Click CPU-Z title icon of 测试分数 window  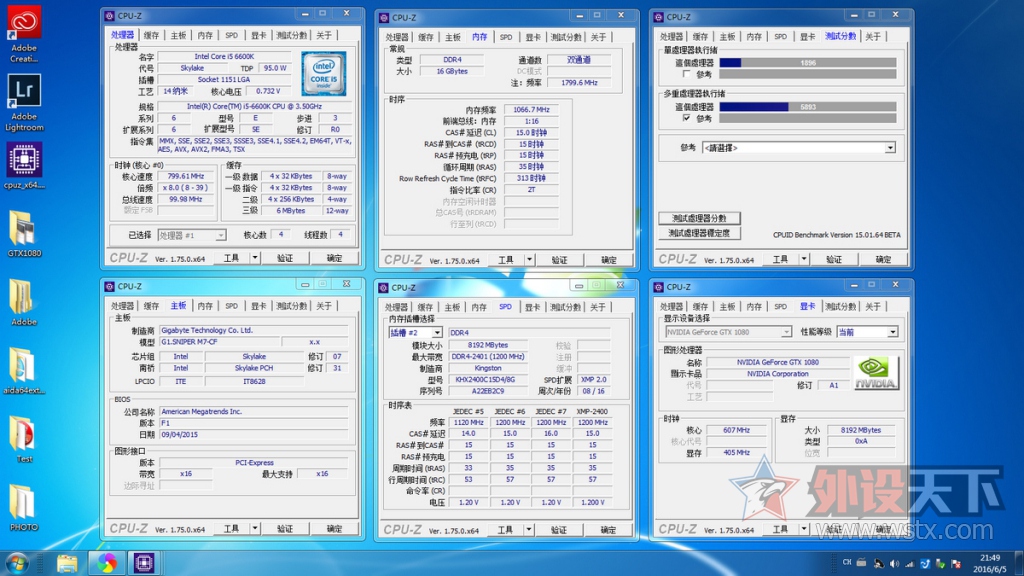[658, 17]
